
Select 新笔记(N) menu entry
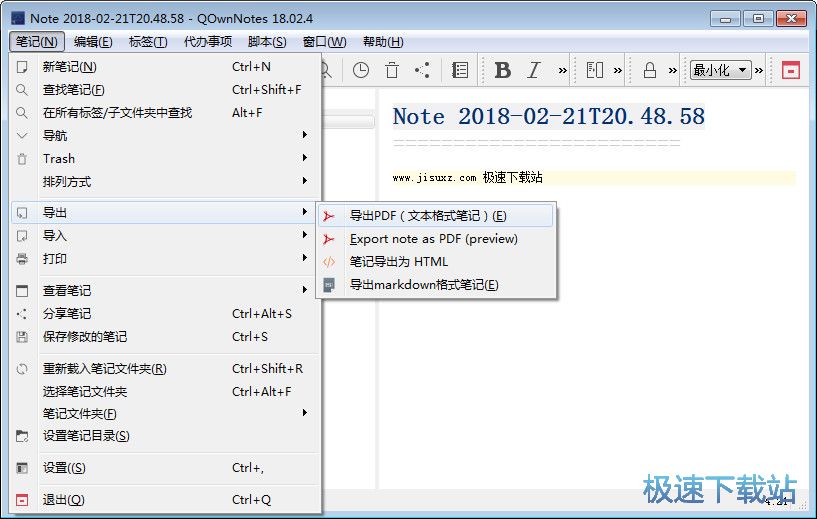point(164,67)
